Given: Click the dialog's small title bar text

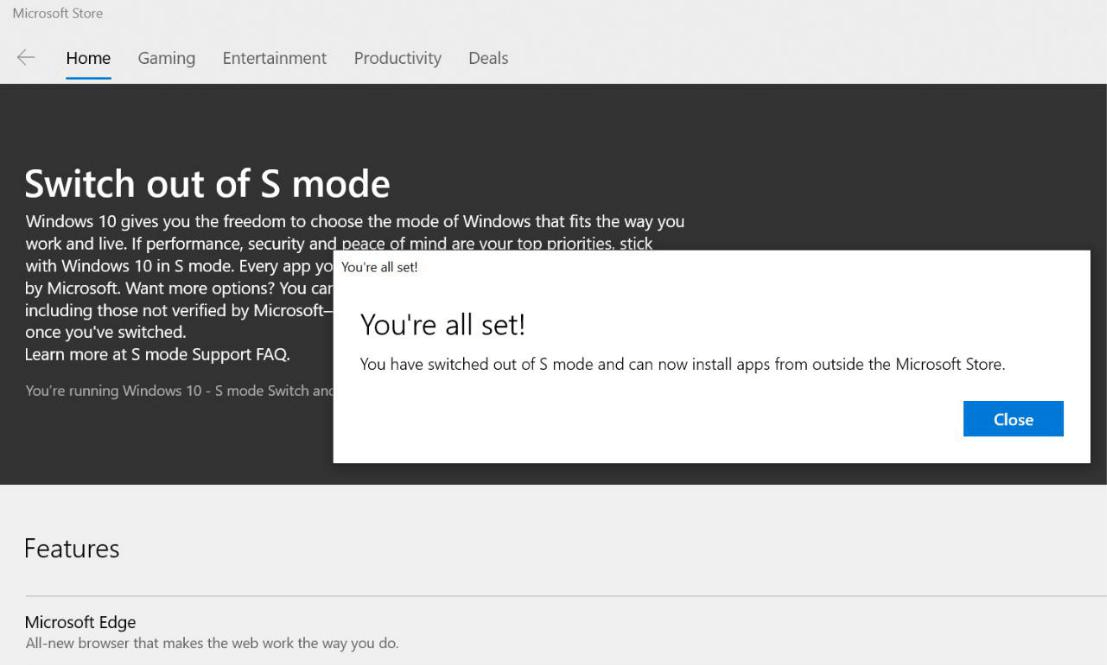Looking at the screenshot, I should (379, 267).
